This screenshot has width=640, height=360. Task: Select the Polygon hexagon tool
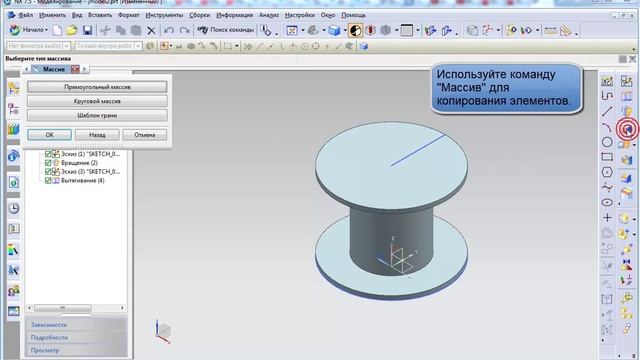pos(607,172)
